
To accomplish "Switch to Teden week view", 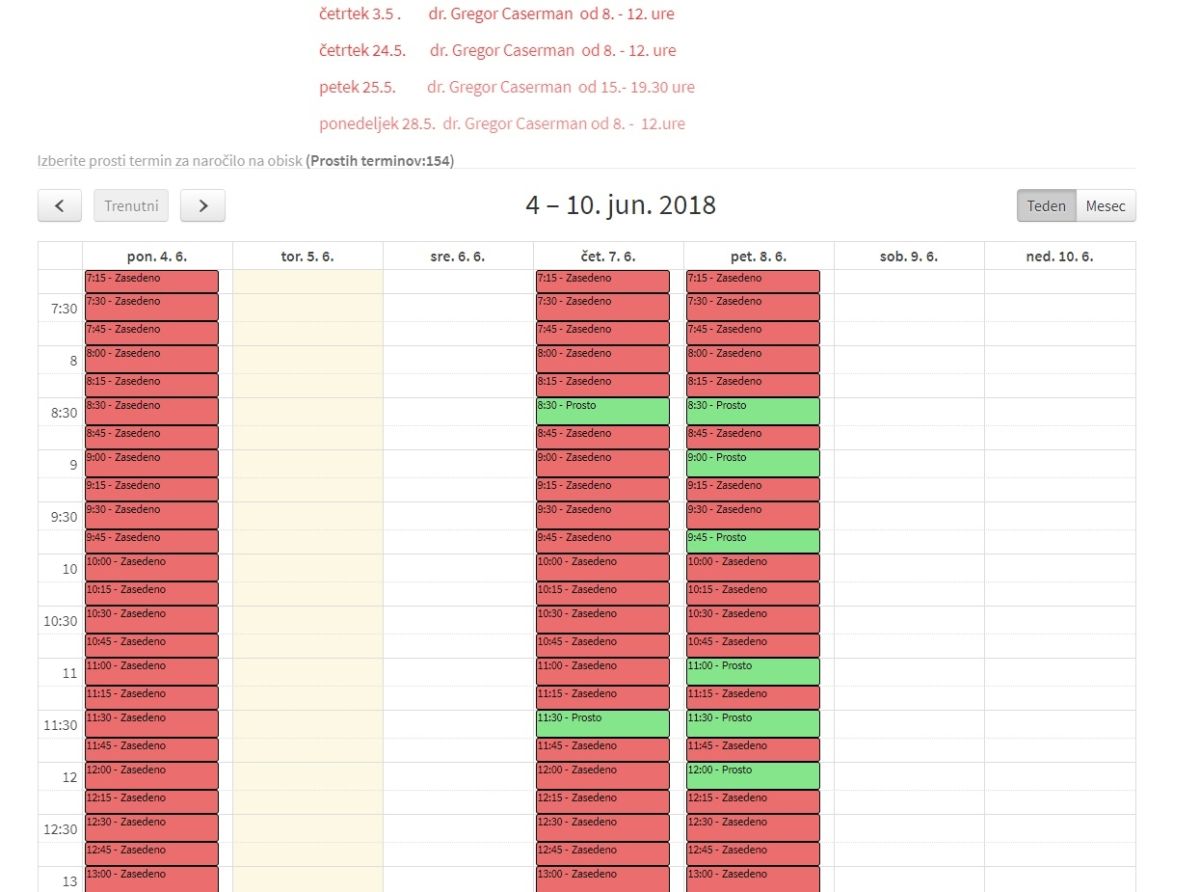I will (x=1046, y=206).
